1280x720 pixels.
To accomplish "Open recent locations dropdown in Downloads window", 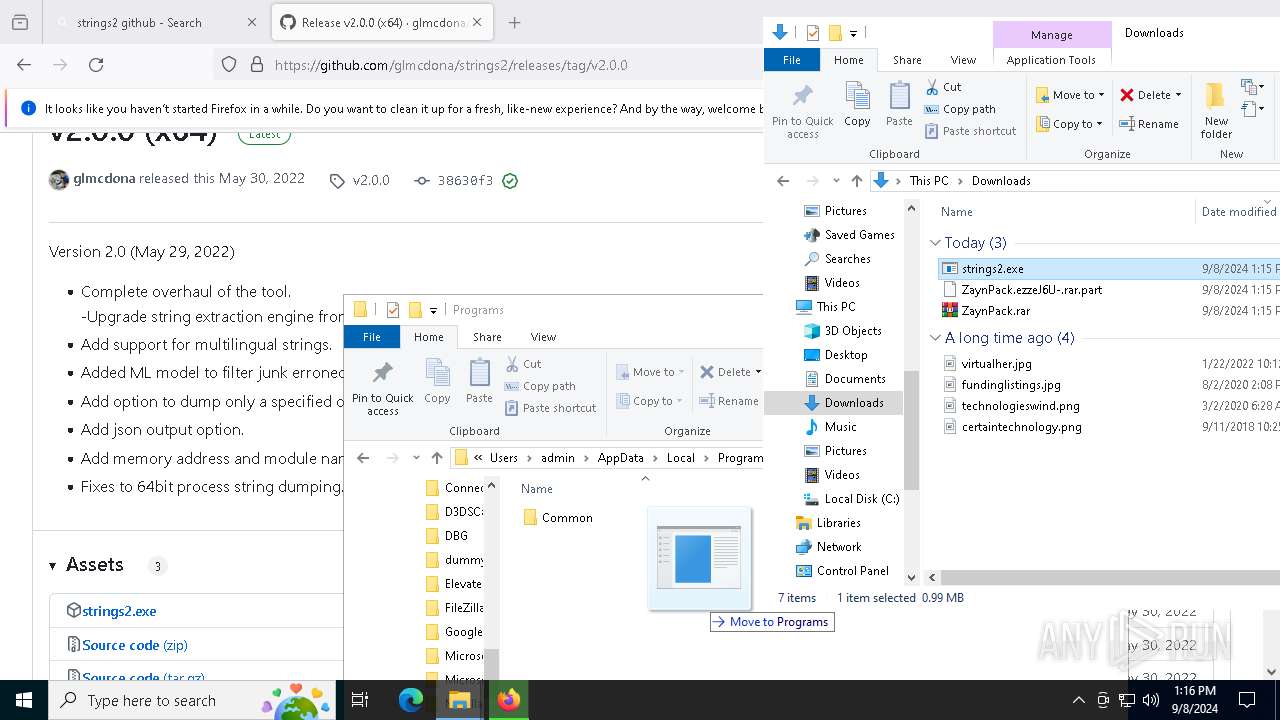I will [836, 181].
